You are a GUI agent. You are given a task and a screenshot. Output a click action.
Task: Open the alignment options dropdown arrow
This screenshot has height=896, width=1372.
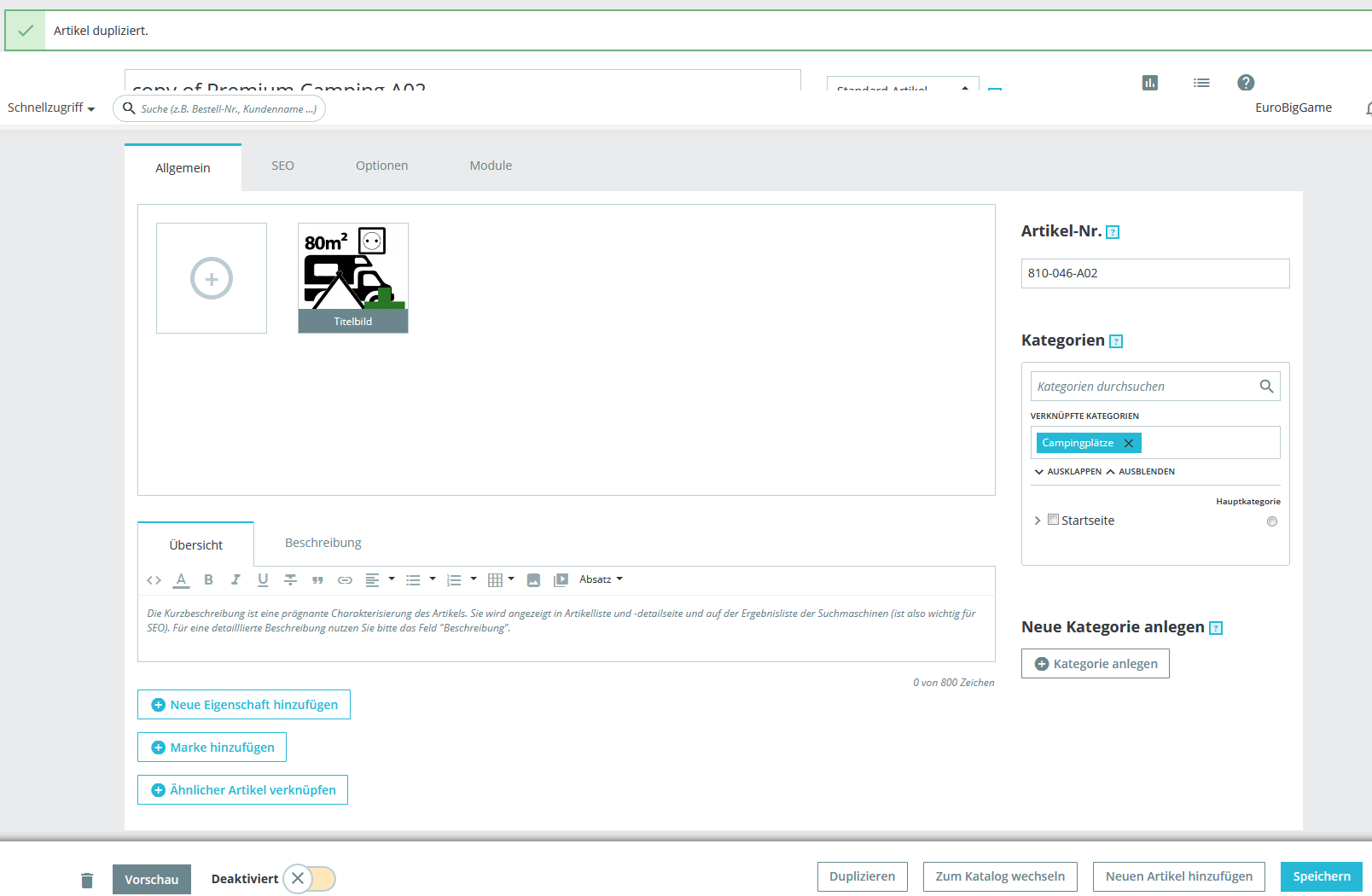[x=392, y=579]
